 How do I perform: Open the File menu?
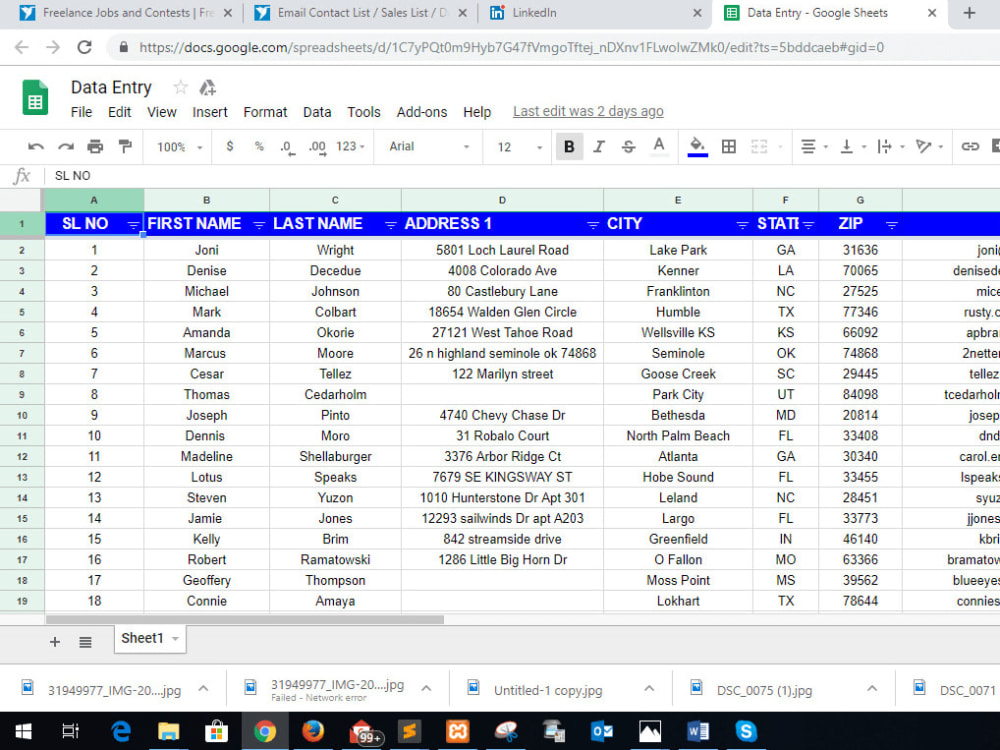point(81,112)
